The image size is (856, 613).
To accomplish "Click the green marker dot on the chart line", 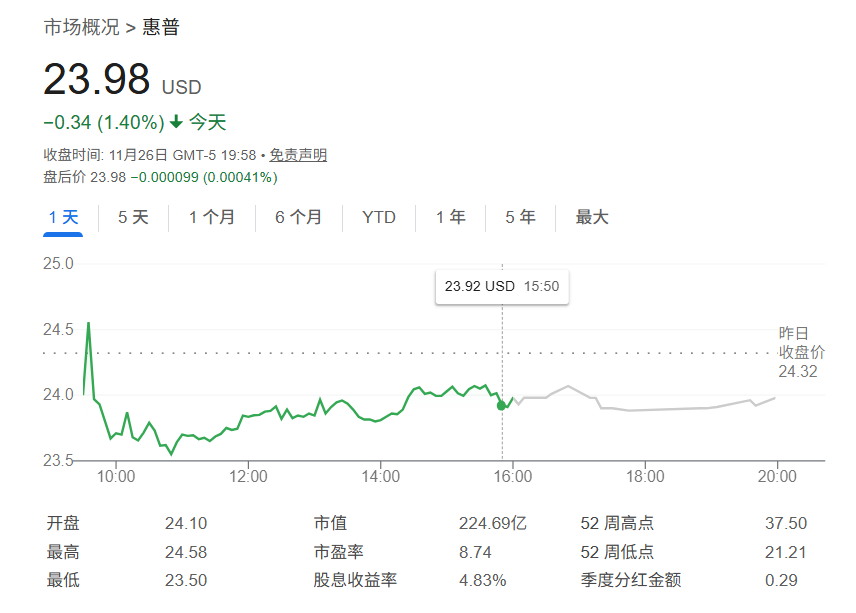I will coord(501,405).
